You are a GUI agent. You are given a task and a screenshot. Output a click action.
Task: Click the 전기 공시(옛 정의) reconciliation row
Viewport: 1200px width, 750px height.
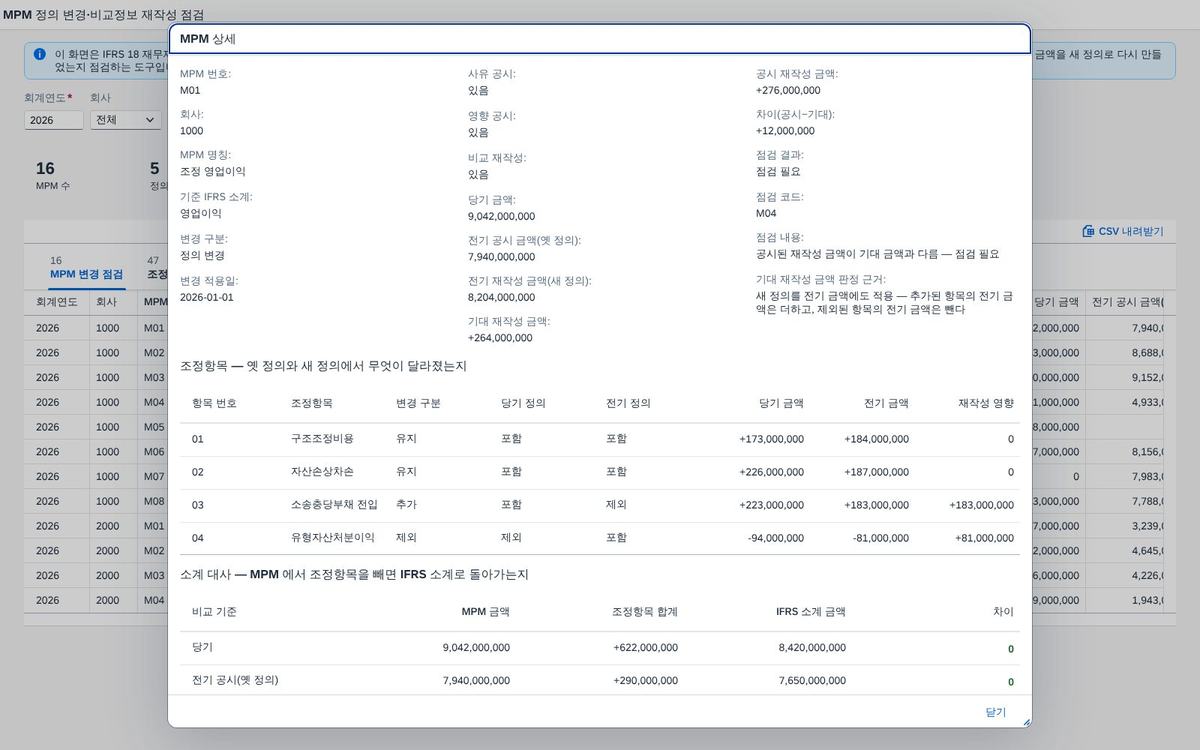pyautogui.click(x=600, y=680)
